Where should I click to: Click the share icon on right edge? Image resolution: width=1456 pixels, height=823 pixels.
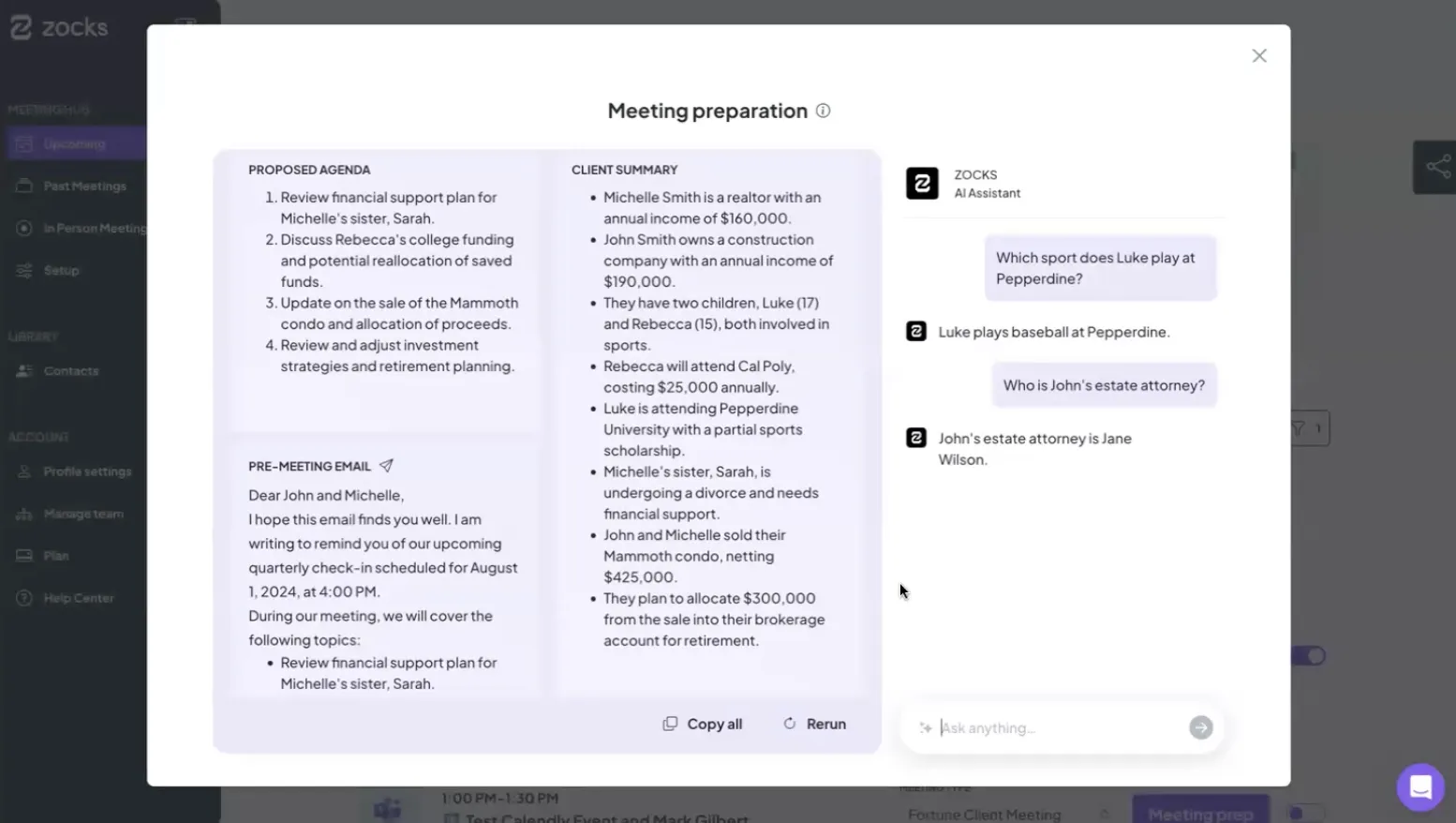coord(1437,167)
